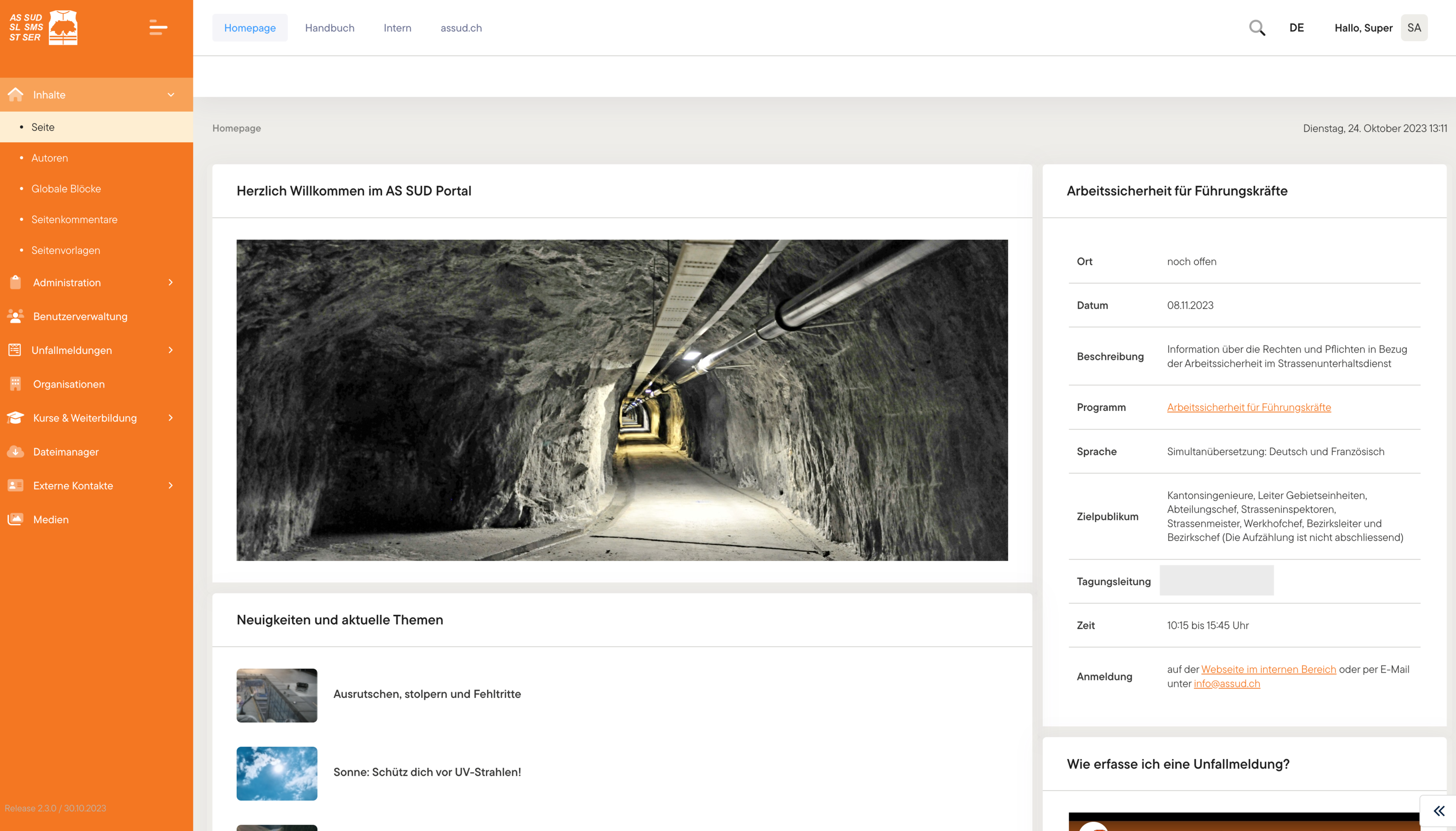The width and height of the screenshot is (1456, 831).
Task: Click the double-chevron collapse icon bottom right
Action: tap(1439, 811)
